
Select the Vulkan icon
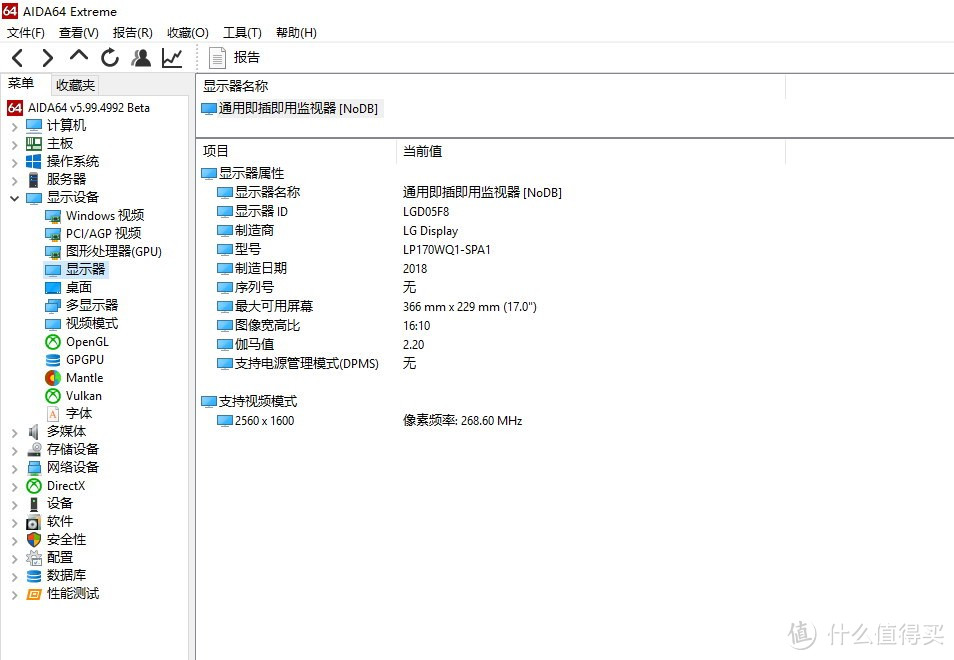pyautogui.click(x=53, y=396)
